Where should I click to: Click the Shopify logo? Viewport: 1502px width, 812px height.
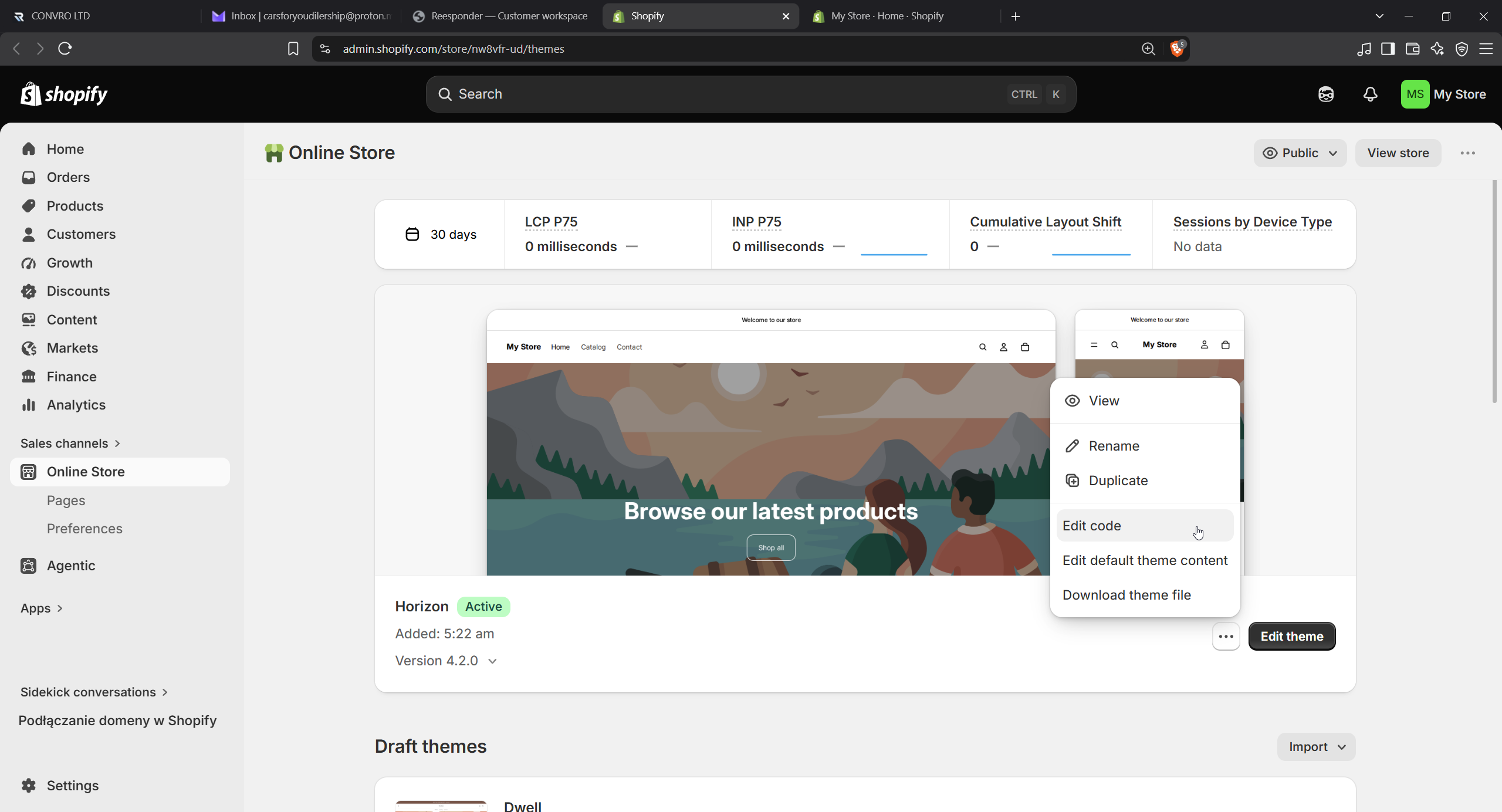click(64, 94)
